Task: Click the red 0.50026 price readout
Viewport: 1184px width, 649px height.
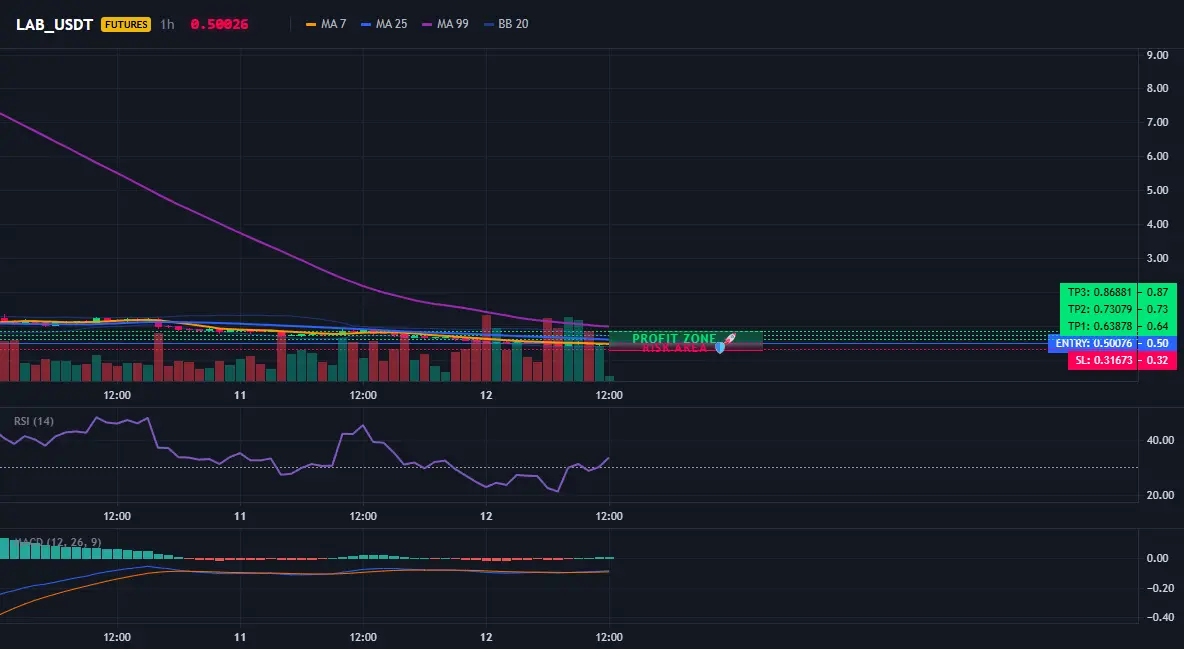Action: pos(219,24)
